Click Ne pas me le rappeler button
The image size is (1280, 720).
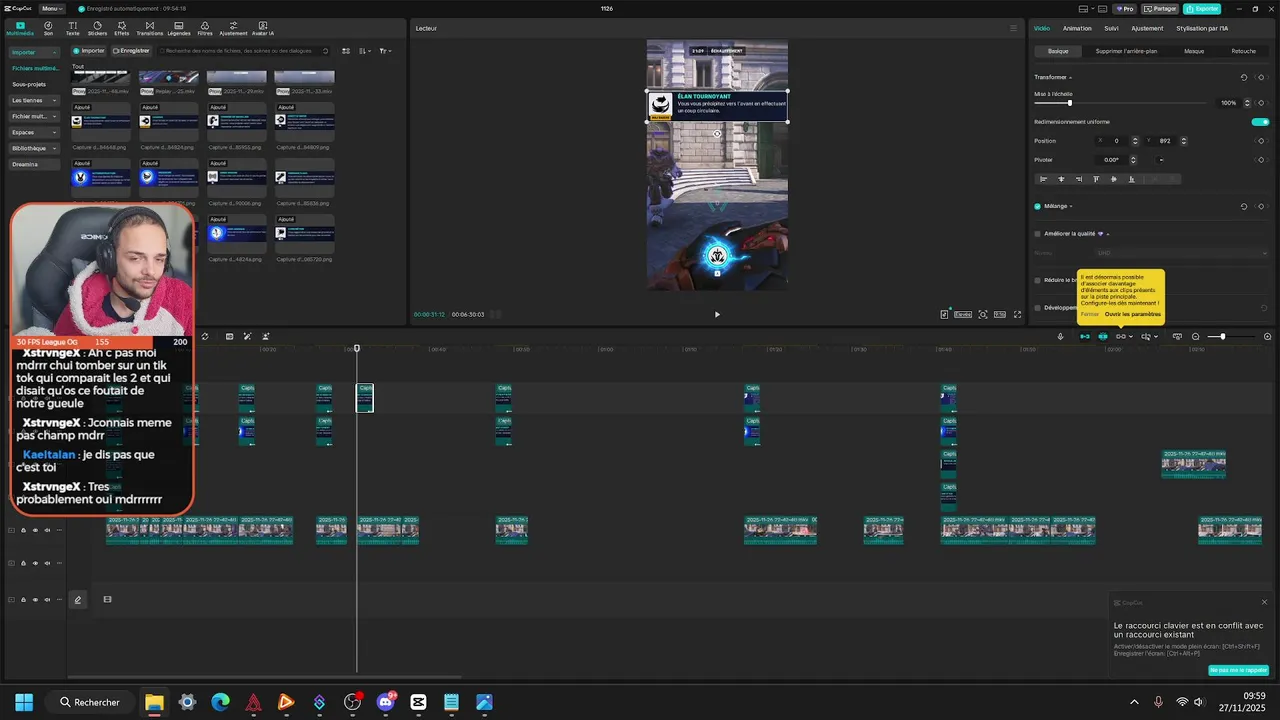point(1238,670)
